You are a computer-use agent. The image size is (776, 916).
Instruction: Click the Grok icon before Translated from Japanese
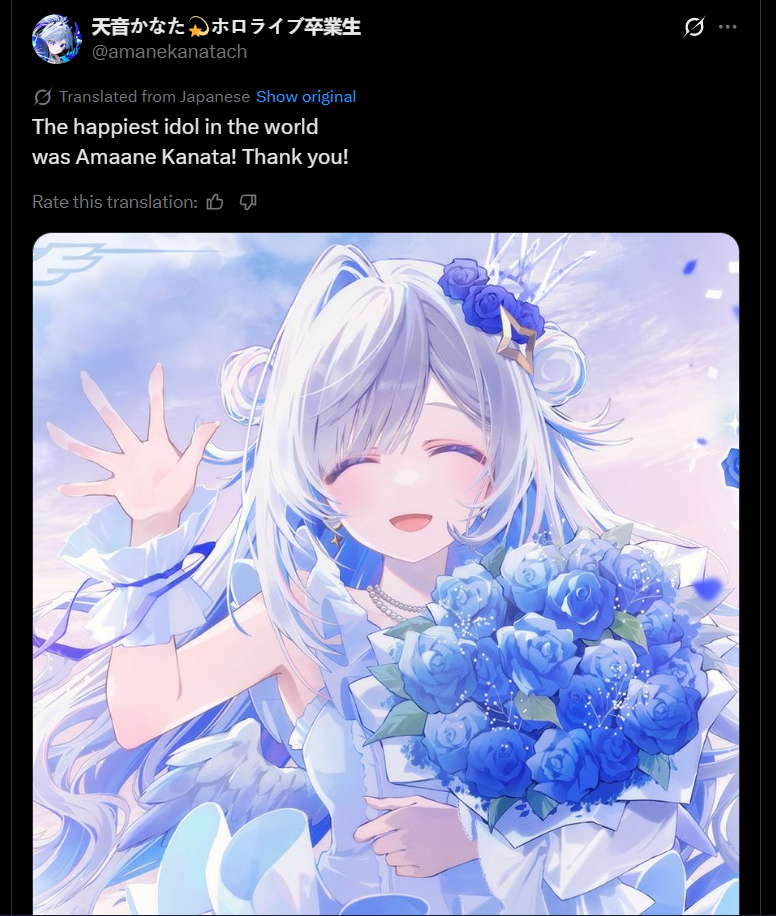pos(43,96)
